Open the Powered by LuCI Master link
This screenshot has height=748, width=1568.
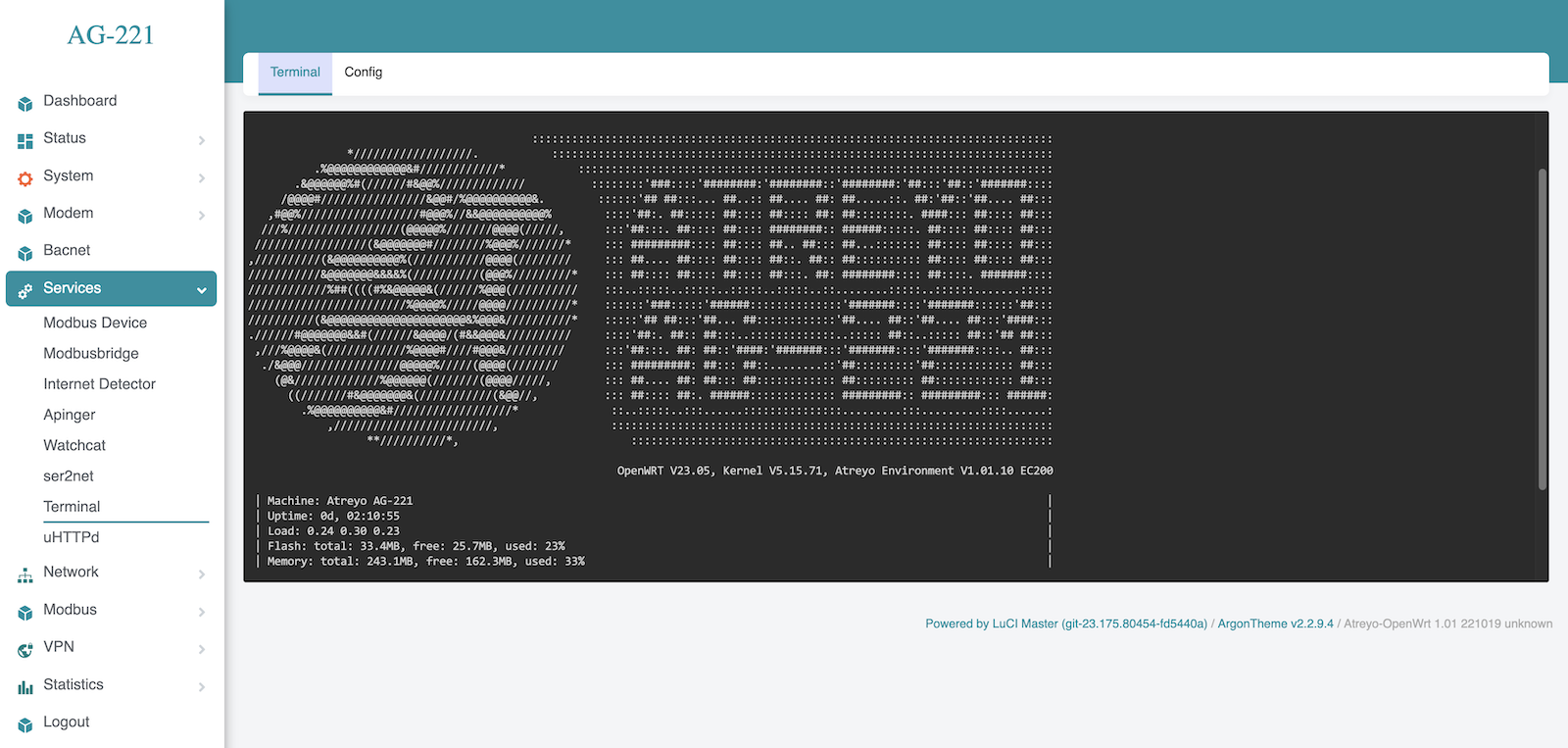pyautogui.click(x=1065, y=623)
